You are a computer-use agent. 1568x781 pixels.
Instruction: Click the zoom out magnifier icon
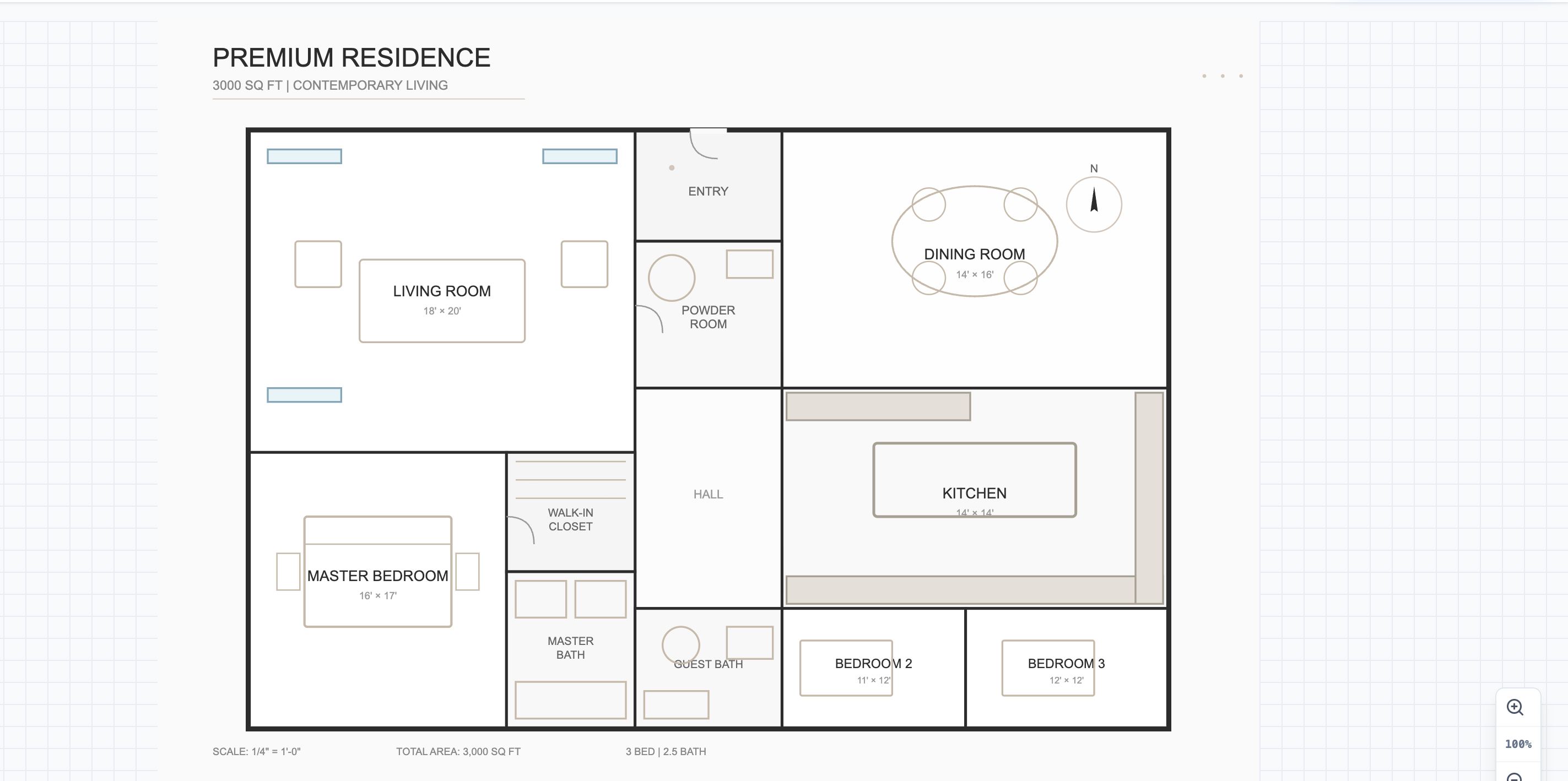click(x=1515, y=778)
